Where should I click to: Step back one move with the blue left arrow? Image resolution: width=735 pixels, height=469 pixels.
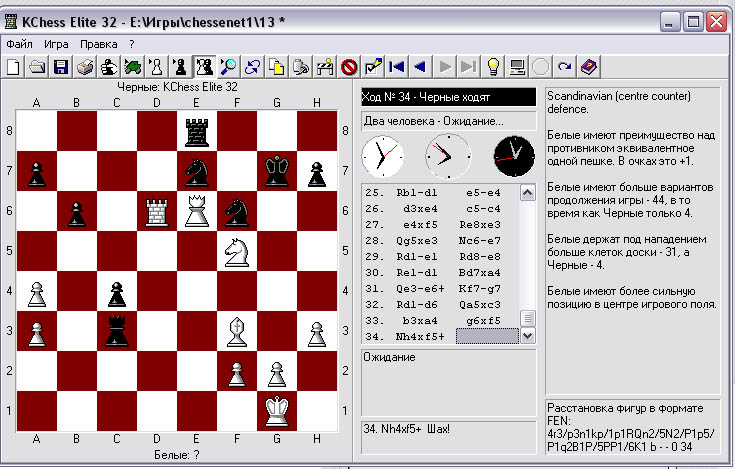coord(421,67)
